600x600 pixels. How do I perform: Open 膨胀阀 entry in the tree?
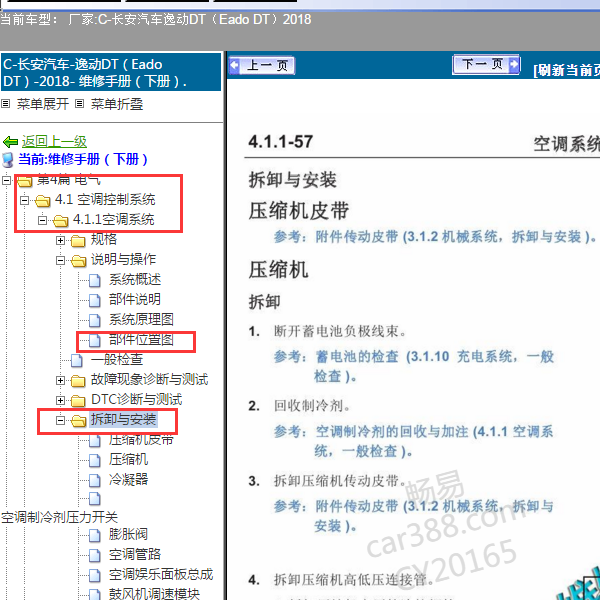click(x=128, y=535)
